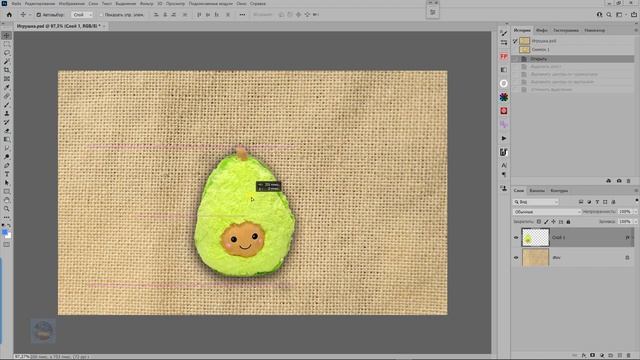Select the Path Selection tool

(7, 182)
